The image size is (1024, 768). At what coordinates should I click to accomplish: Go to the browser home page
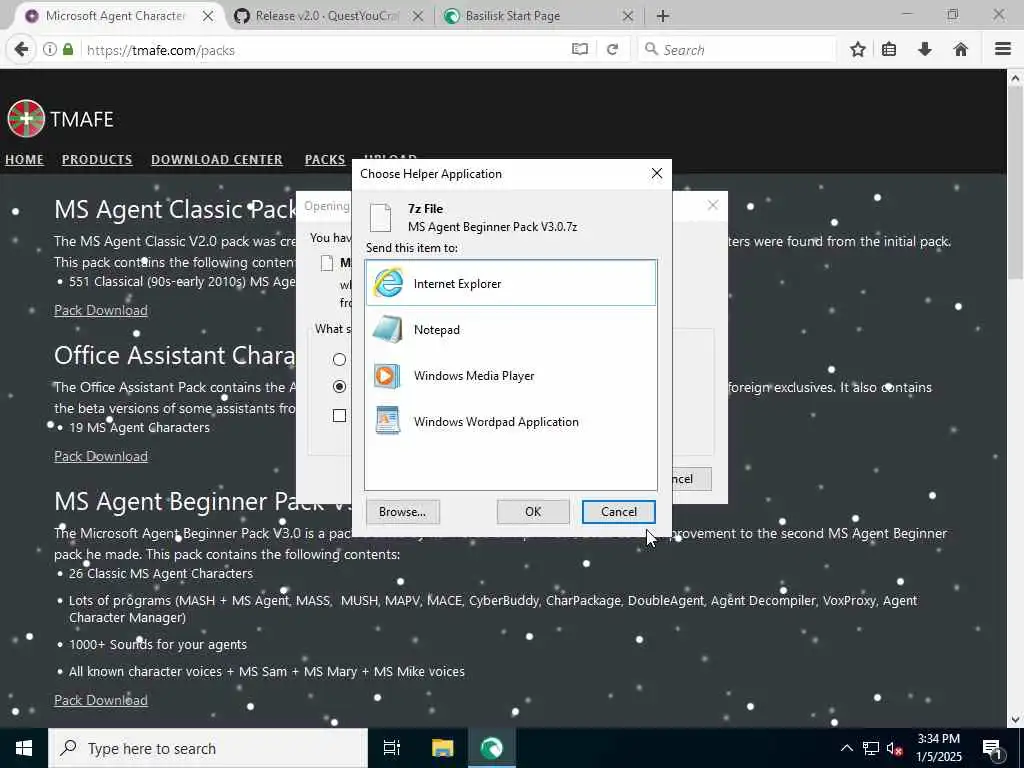coord(961,50)
